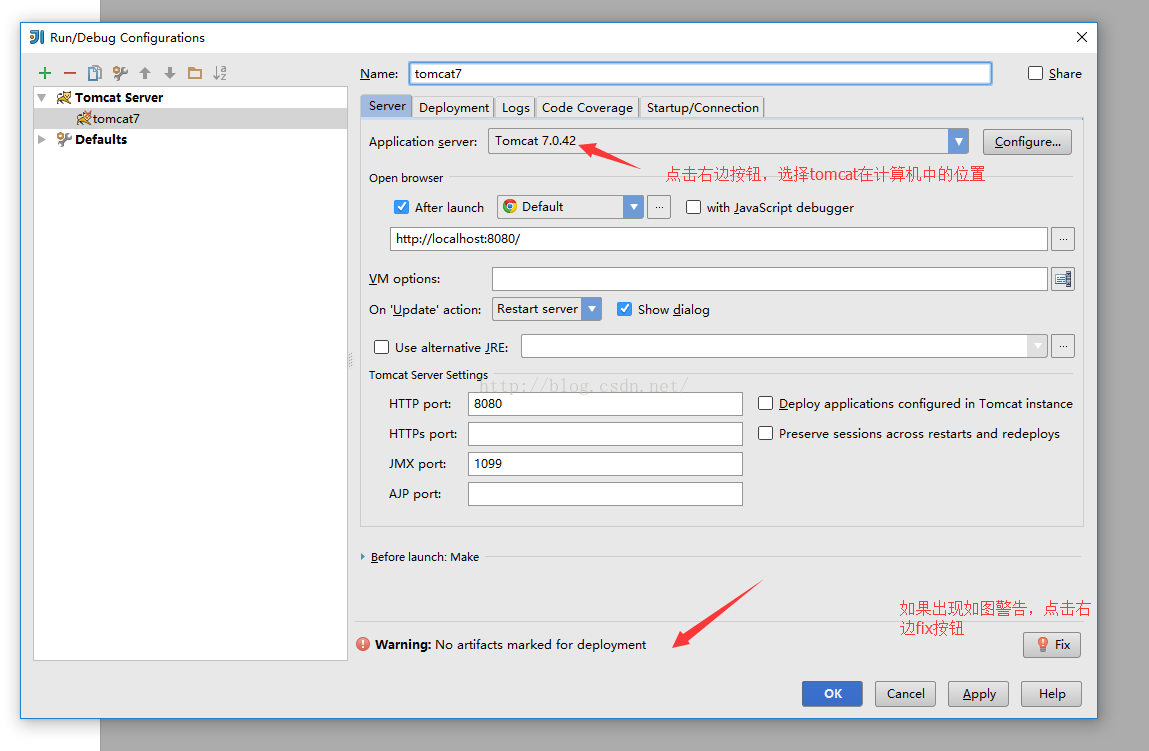Open On 'Update' action dropdown
The image size is (1149, 751).
click(591, 309)
